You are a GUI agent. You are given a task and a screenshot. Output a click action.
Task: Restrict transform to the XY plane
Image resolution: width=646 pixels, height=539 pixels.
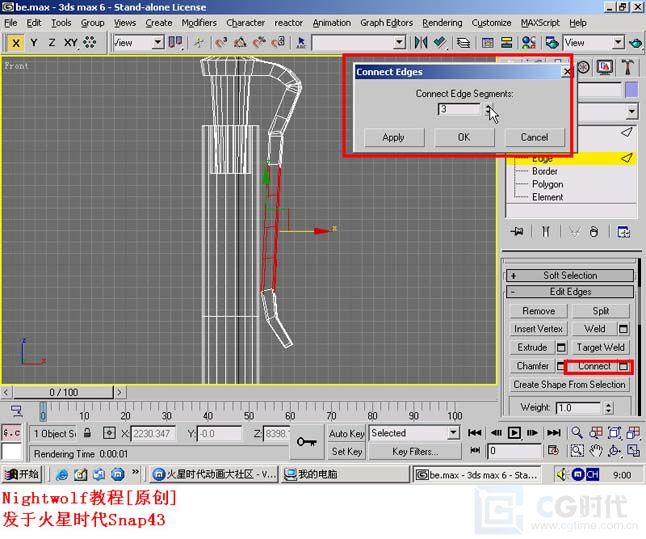71,43
